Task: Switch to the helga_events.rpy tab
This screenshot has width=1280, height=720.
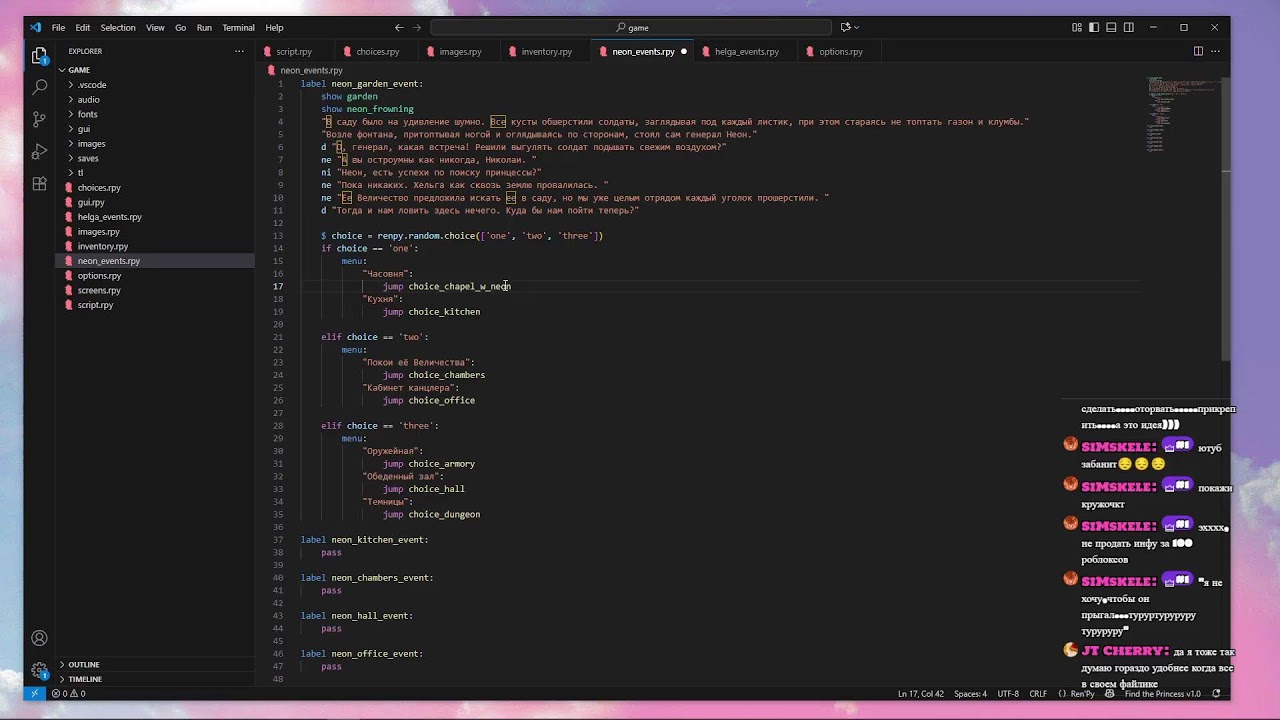Action: click(746, 51)
